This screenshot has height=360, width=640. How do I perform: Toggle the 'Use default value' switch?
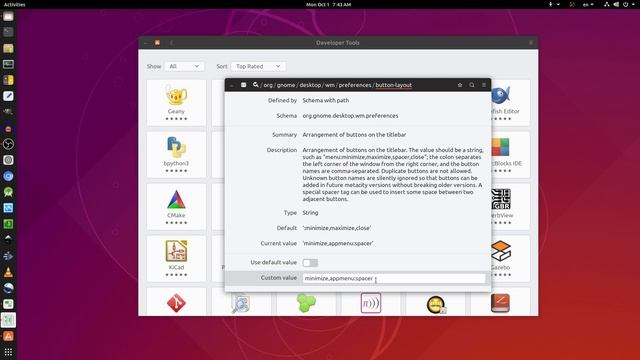pyautogui.click(x=310, y=262)
